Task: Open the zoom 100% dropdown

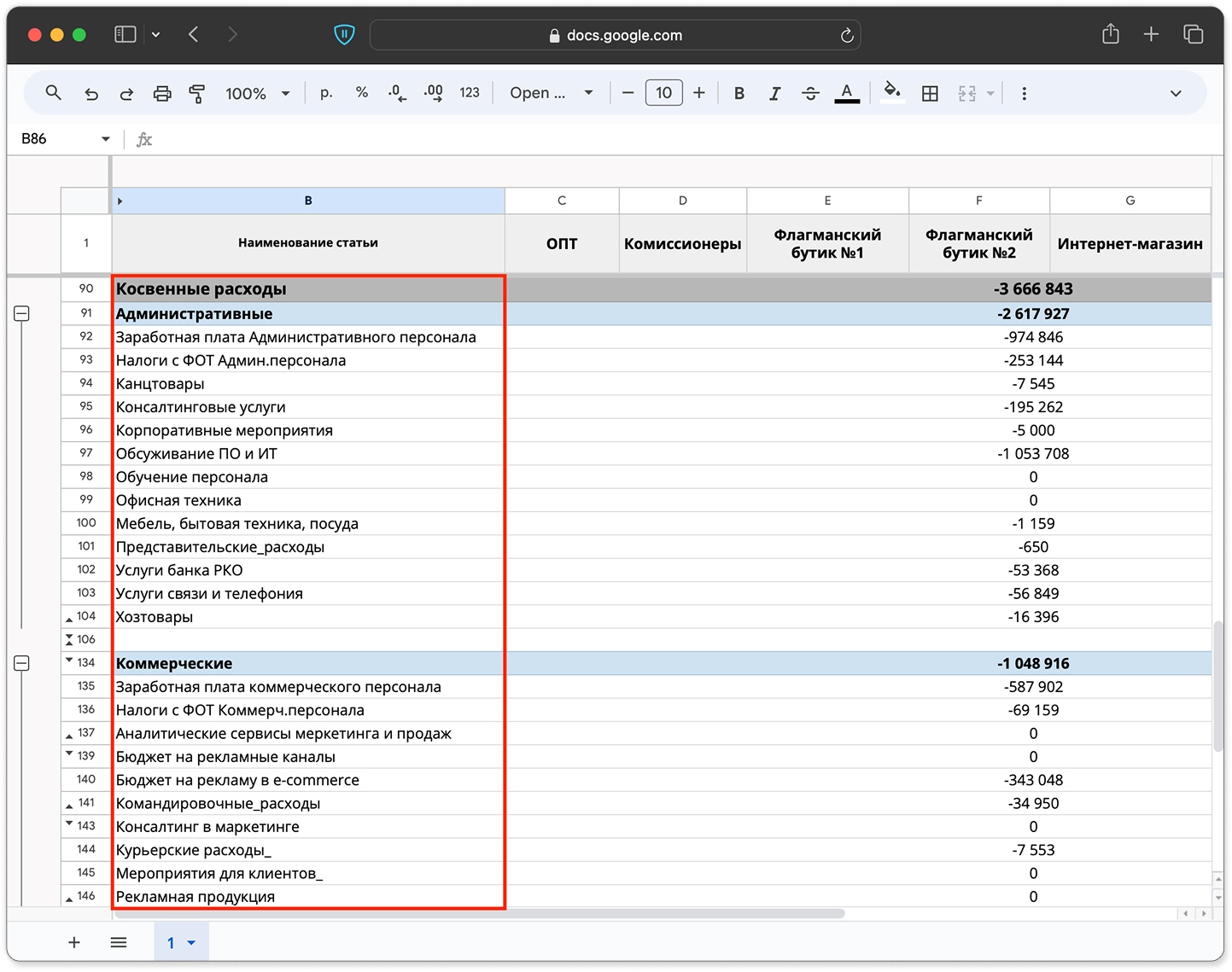Action: tap(257, 93)
